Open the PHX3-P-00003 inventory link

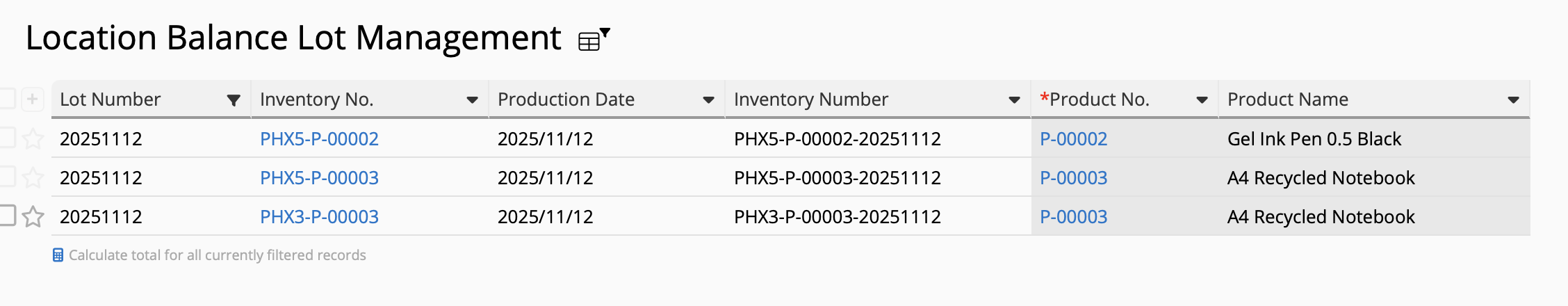pos(319,217)
